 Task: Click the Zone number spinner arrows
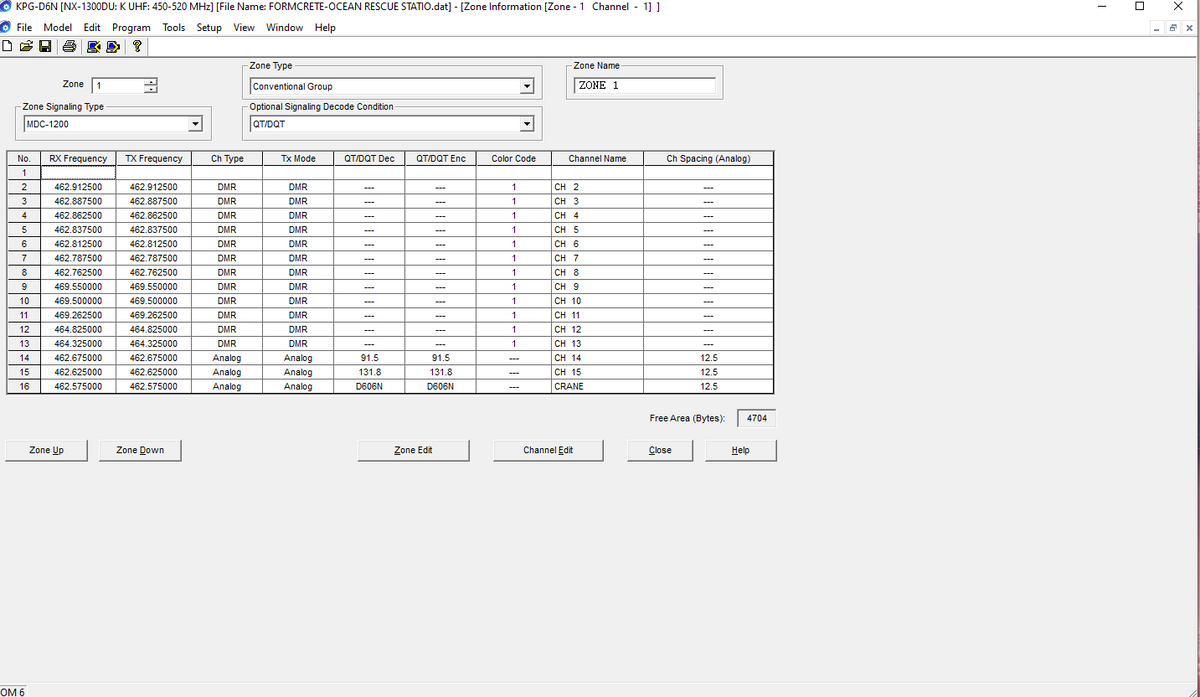click(151, 86)
